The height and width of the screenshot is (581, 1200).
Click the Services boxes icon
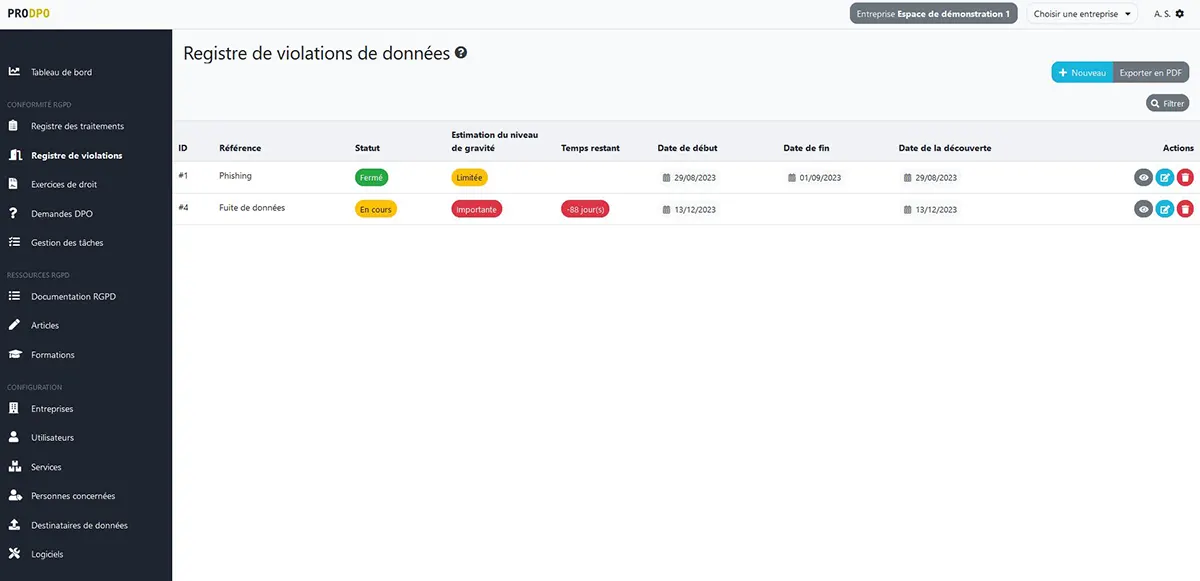[x=14, y=467]
